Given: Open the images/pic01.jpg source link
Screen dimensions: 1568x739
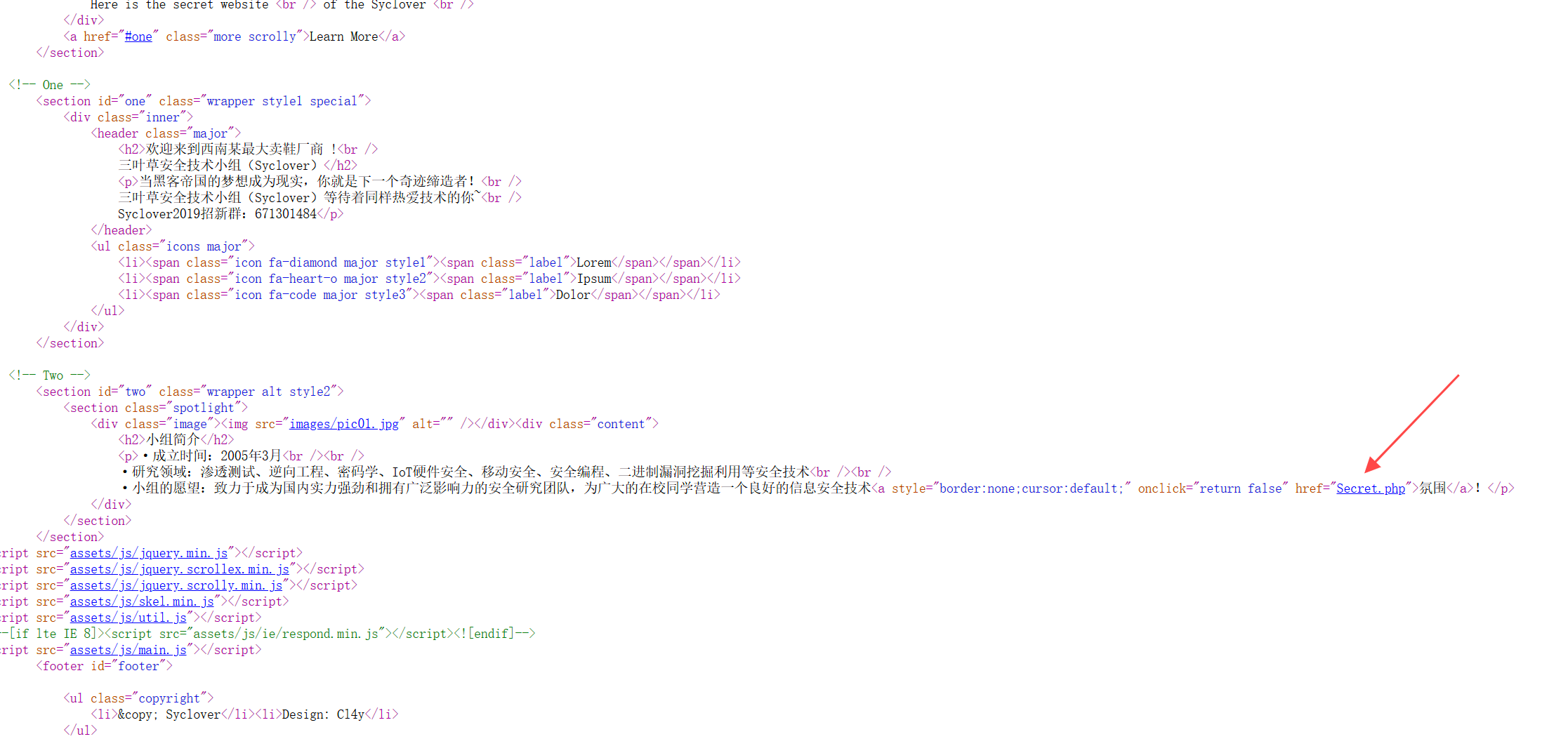Looking at the screenshot, I should 344,424.
